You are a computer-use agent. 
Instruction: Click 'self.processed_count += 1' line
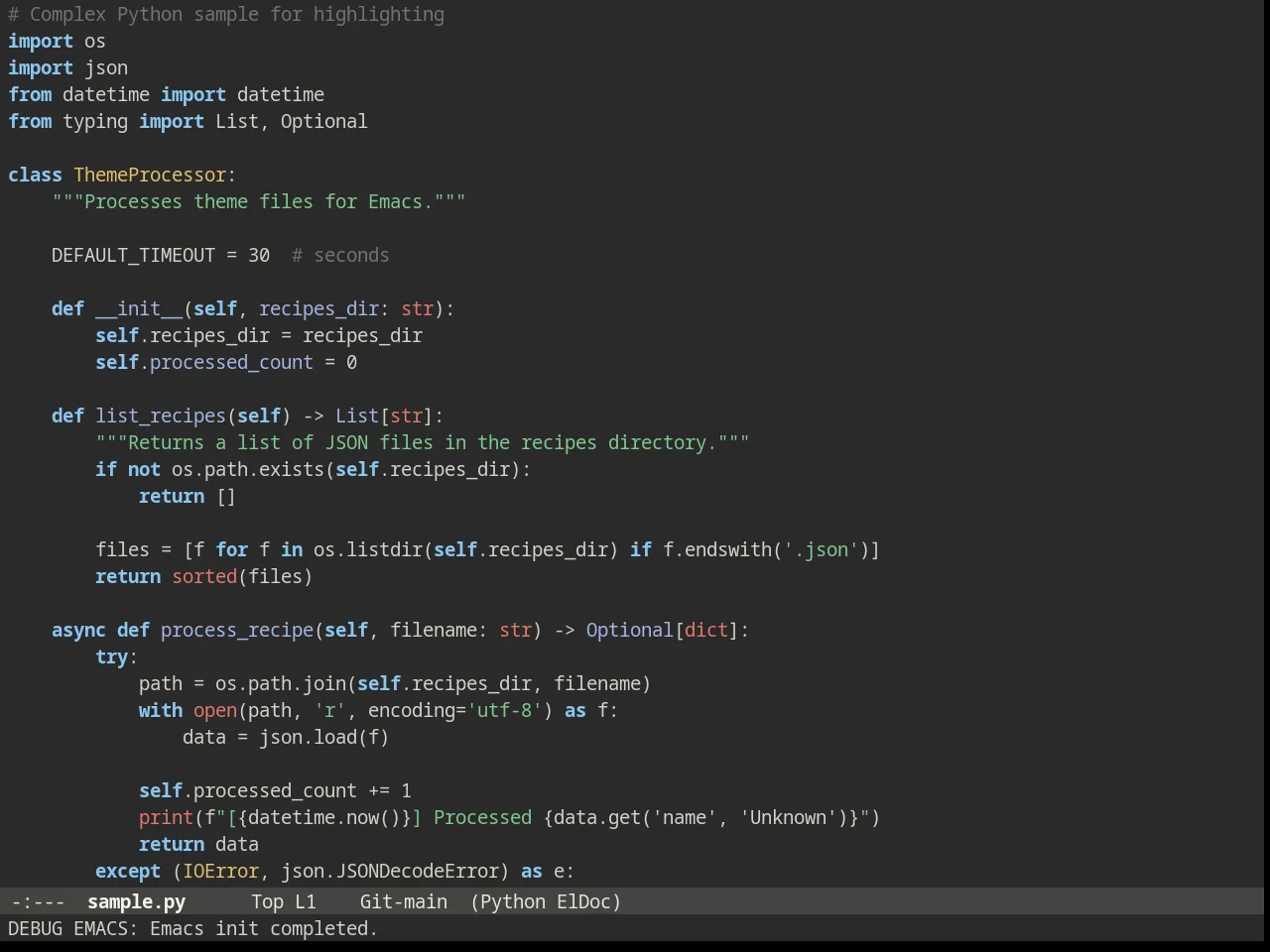pyautogui.click(x=275, y=791)
